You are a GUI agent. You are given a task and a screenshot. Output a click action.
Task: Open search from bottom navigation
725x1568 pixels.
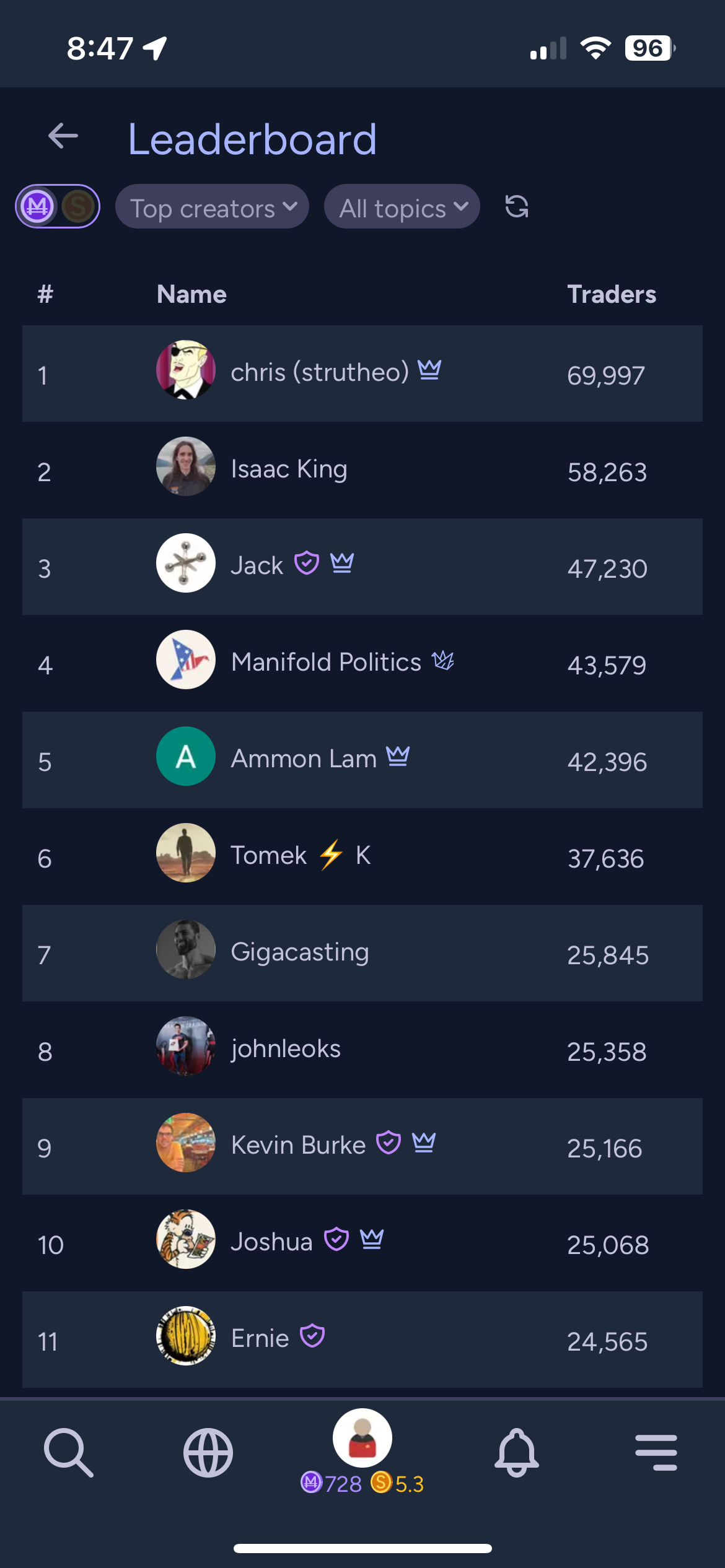pos(68,1452)
